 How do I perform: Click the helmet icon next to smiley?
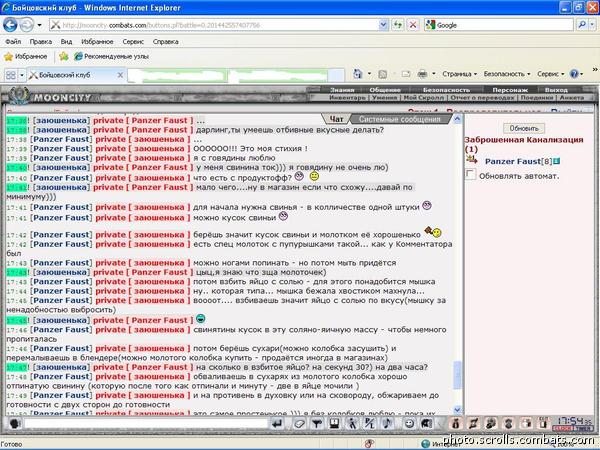coord(426,424)
